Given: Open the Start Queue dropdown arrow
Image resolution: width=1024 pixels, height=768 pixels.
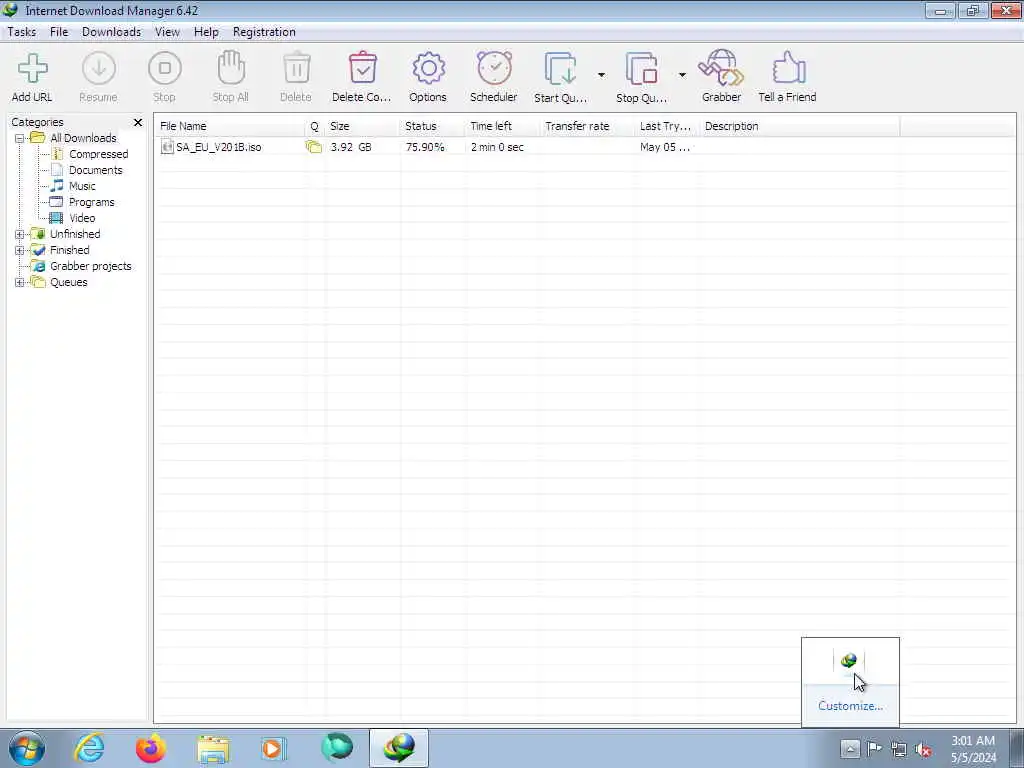Looking at the screenshot, I should pos(601,75).
